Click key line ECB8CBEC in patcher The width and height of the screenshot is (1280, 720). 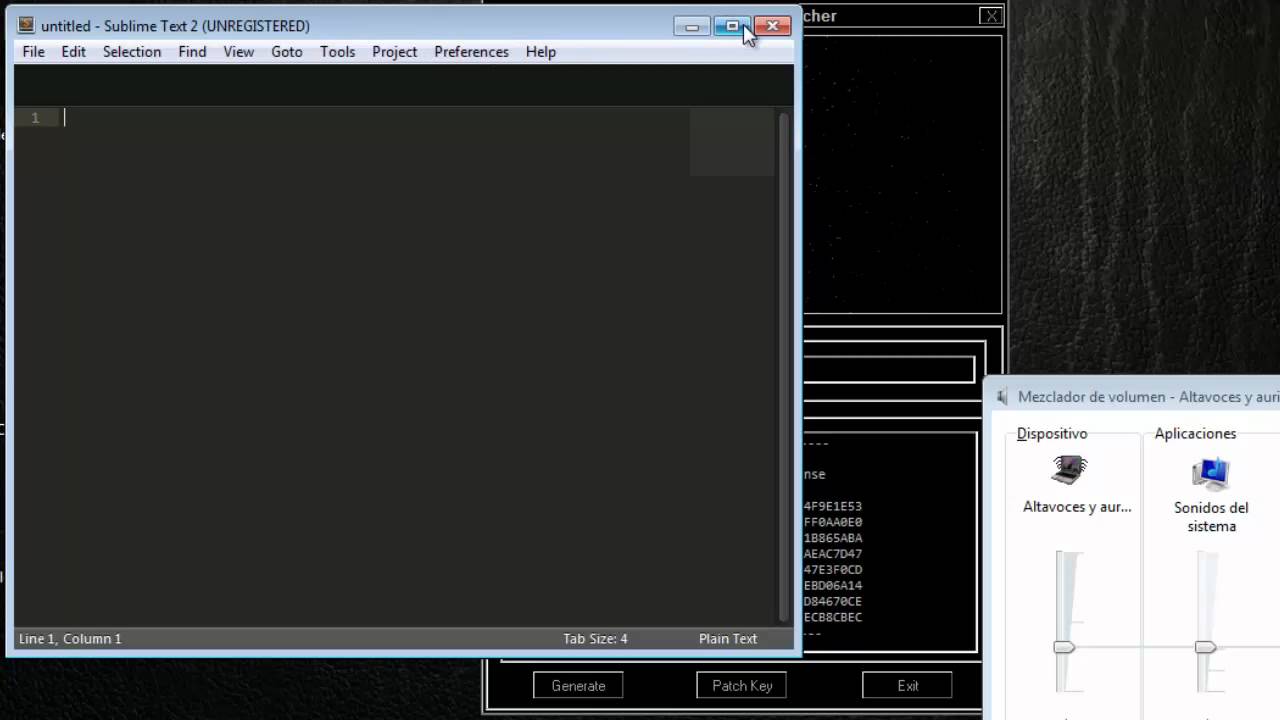(833, 618)
